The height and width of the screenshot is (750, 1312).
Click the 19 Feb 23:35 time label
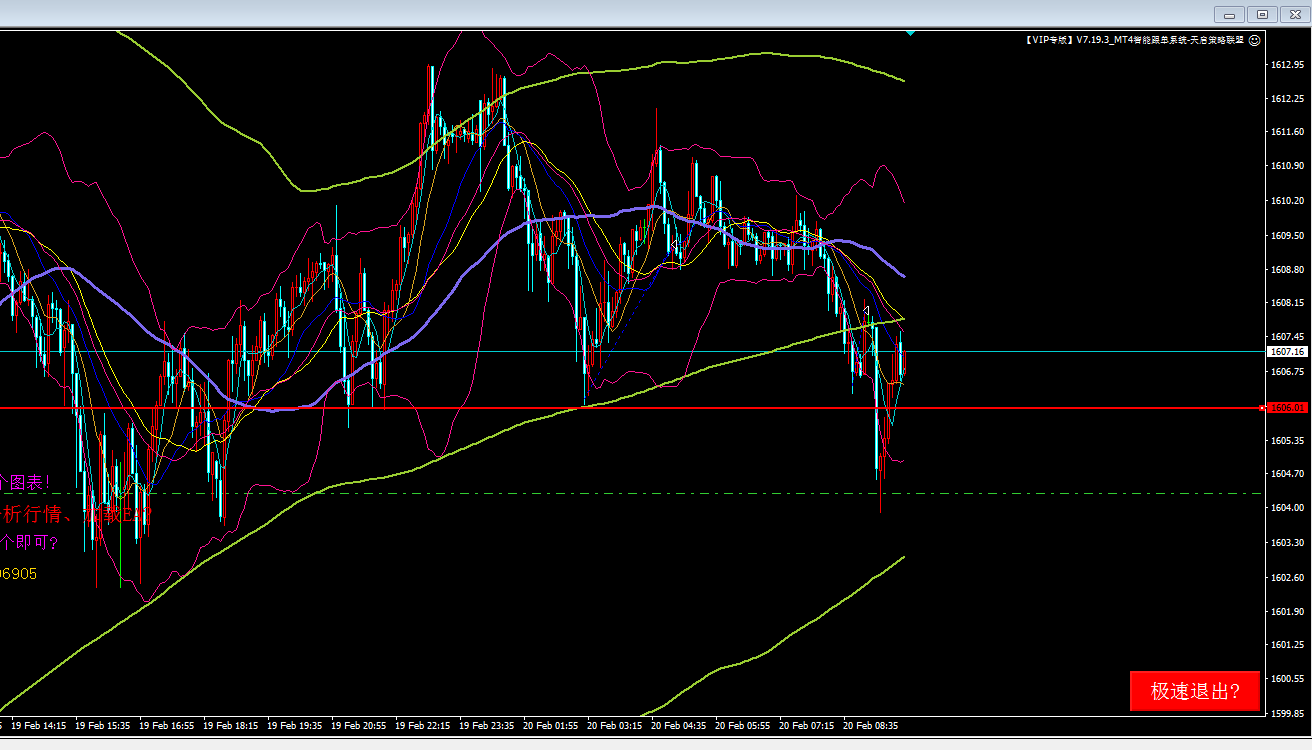486,725
